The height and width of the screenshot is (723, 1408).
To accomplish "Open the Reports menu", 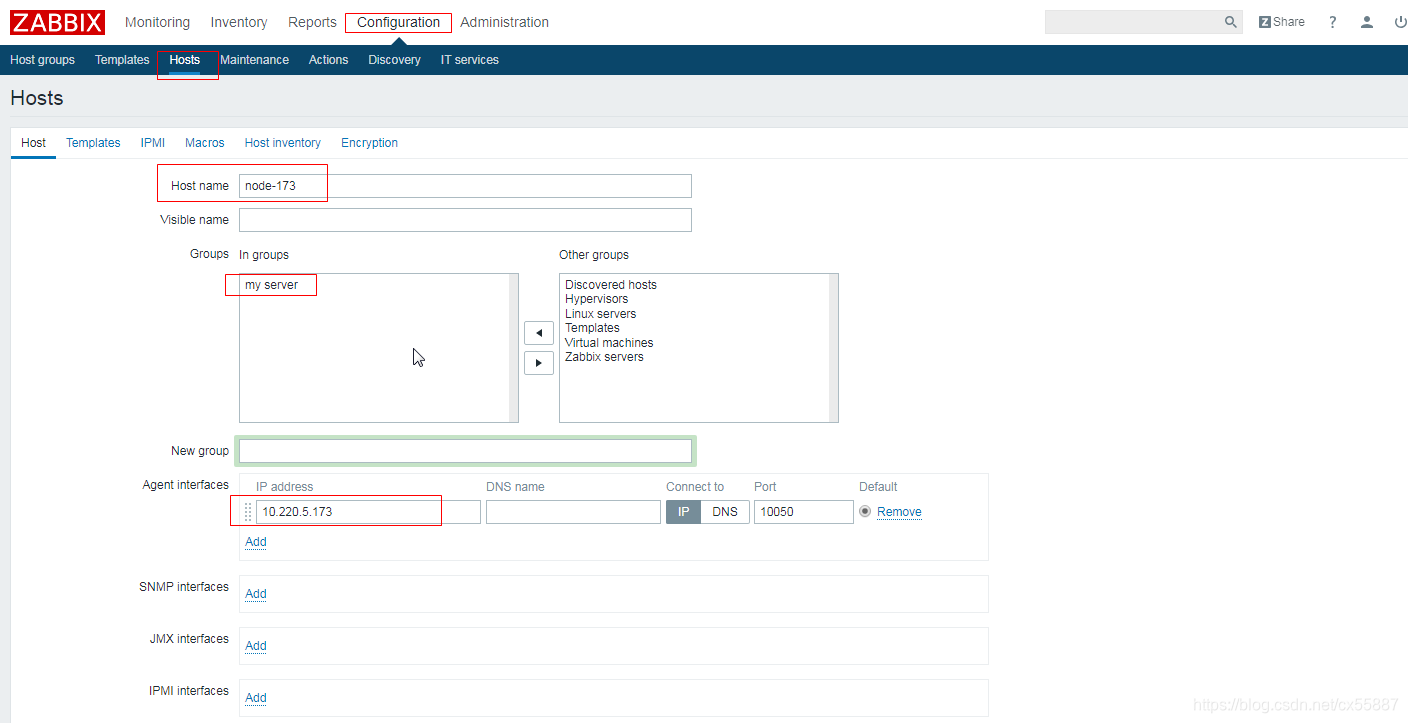I will click(x=312, y=22).
